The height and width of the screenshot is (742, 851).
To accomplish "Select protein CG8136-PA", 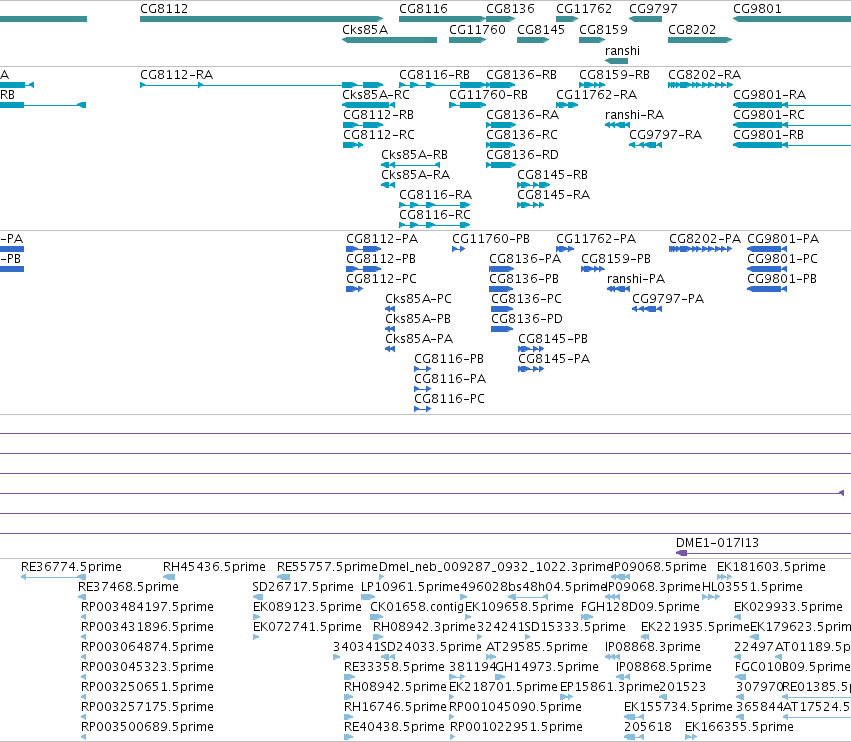I will point(501,269).
